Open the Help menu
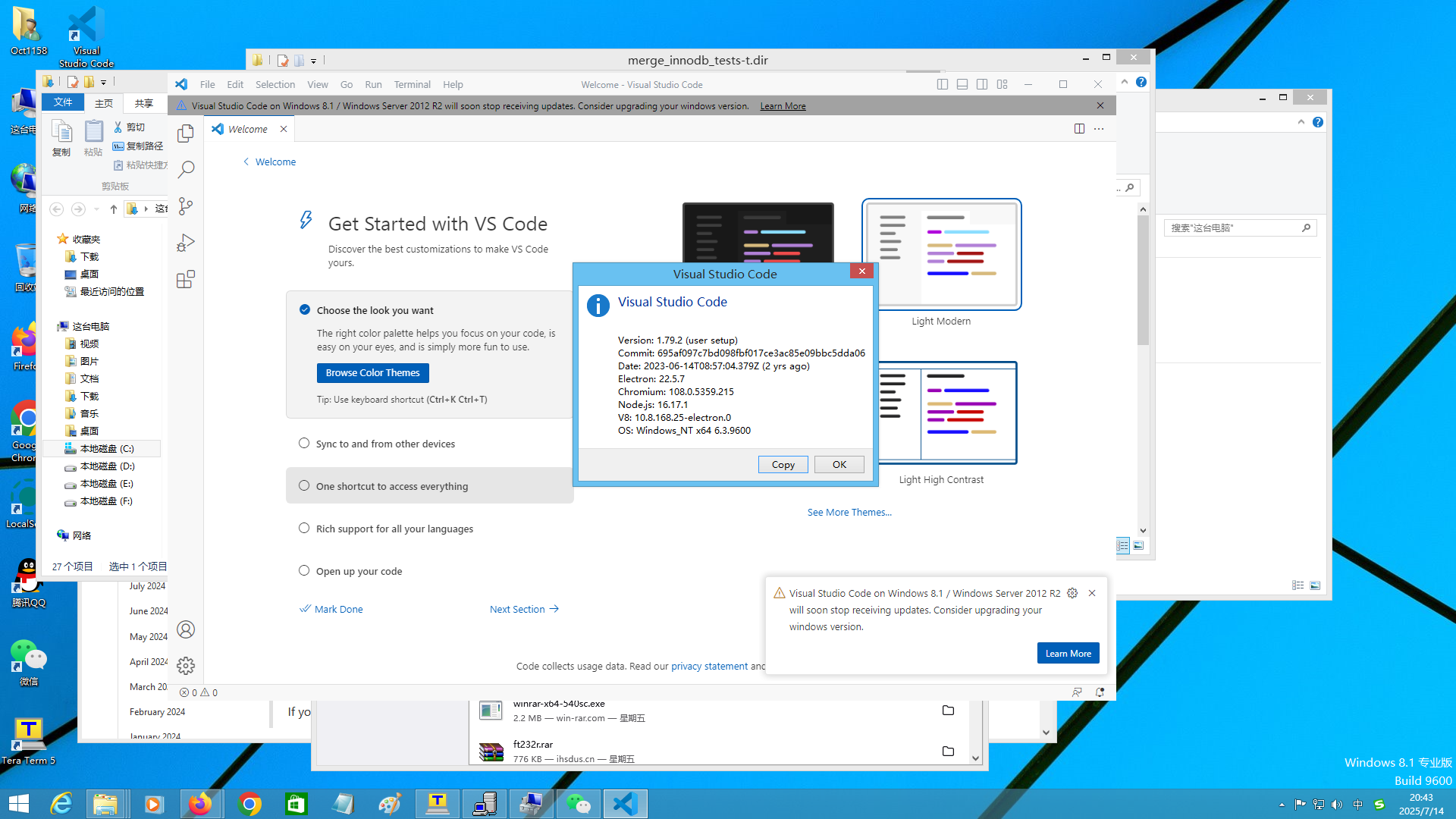The image size is (1456, 819). click(453, 84)
